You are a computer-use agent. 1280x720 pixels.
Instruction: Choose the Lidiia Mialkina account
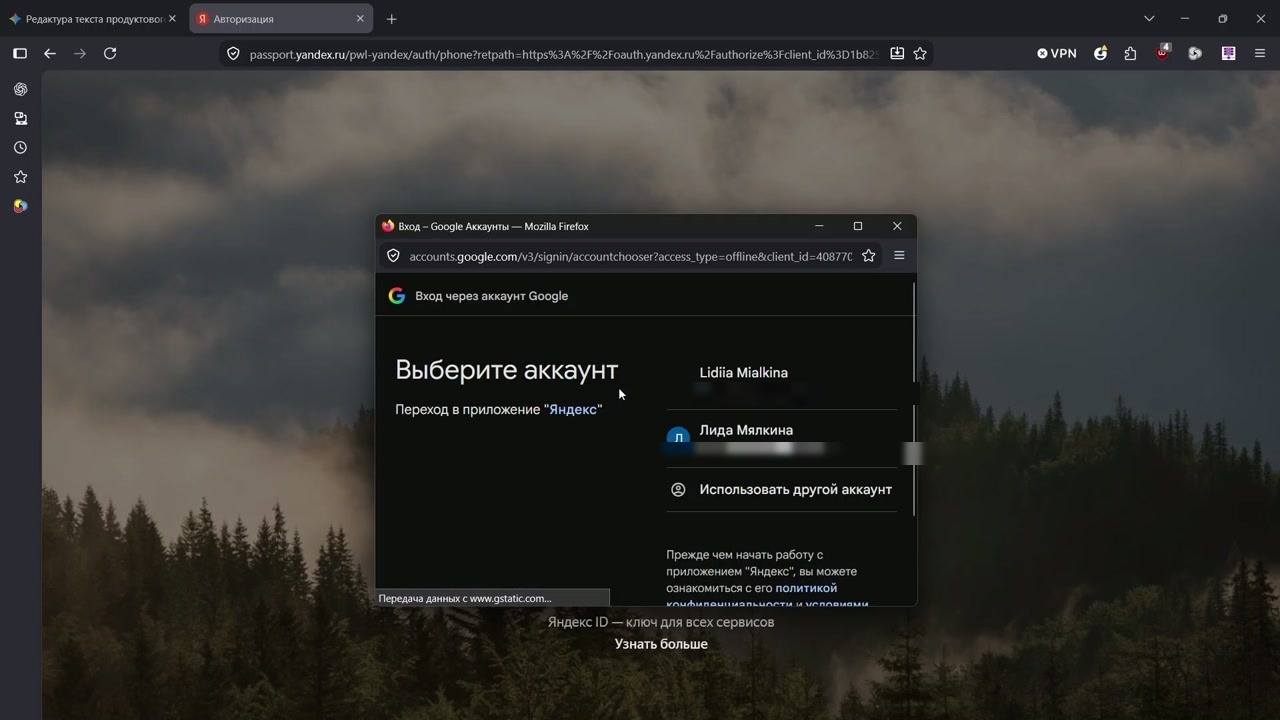pyautogui.click(x=782, y=380)
